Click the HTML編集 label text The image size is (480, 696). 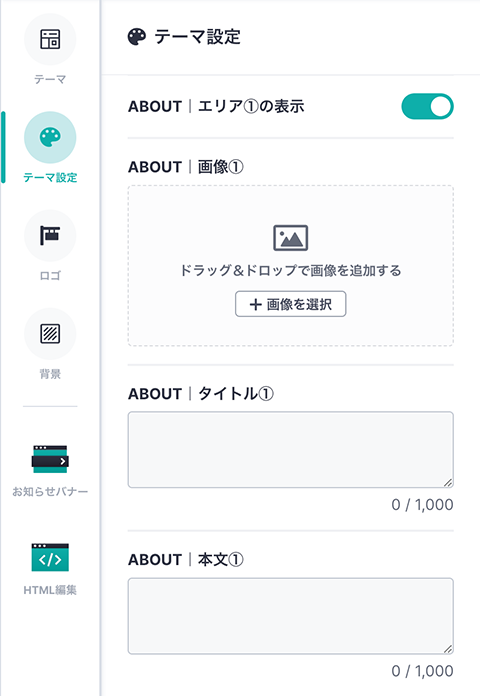[50, 590]
